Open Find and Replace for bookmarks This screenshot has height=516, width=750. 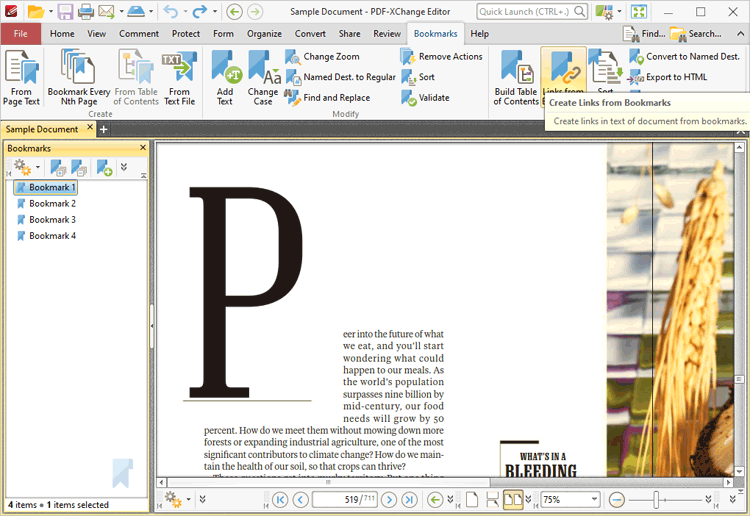pyautogui.click(x=328, y=98)
